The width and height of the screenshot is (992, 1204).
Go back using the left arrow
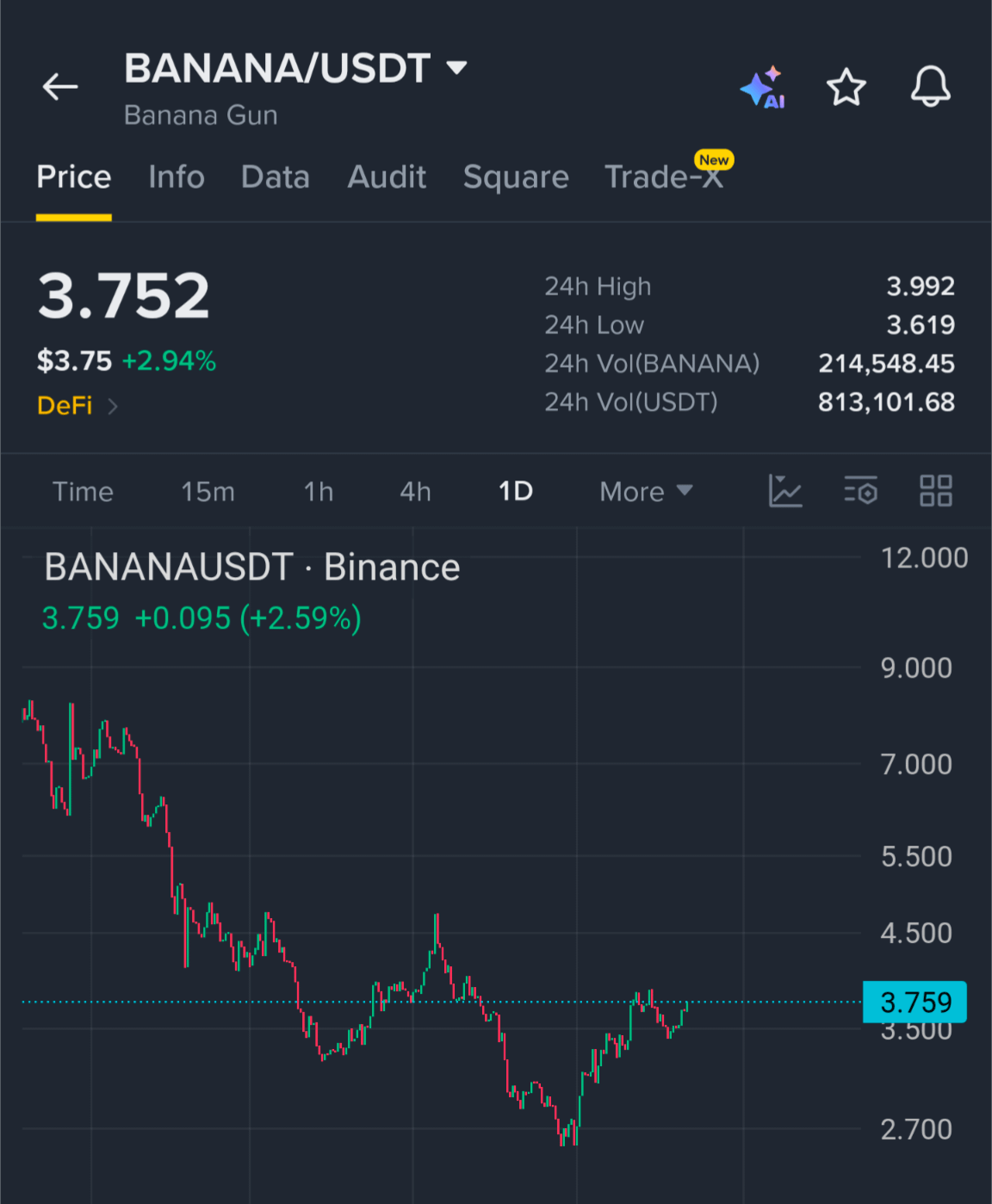tap(60, 87)
